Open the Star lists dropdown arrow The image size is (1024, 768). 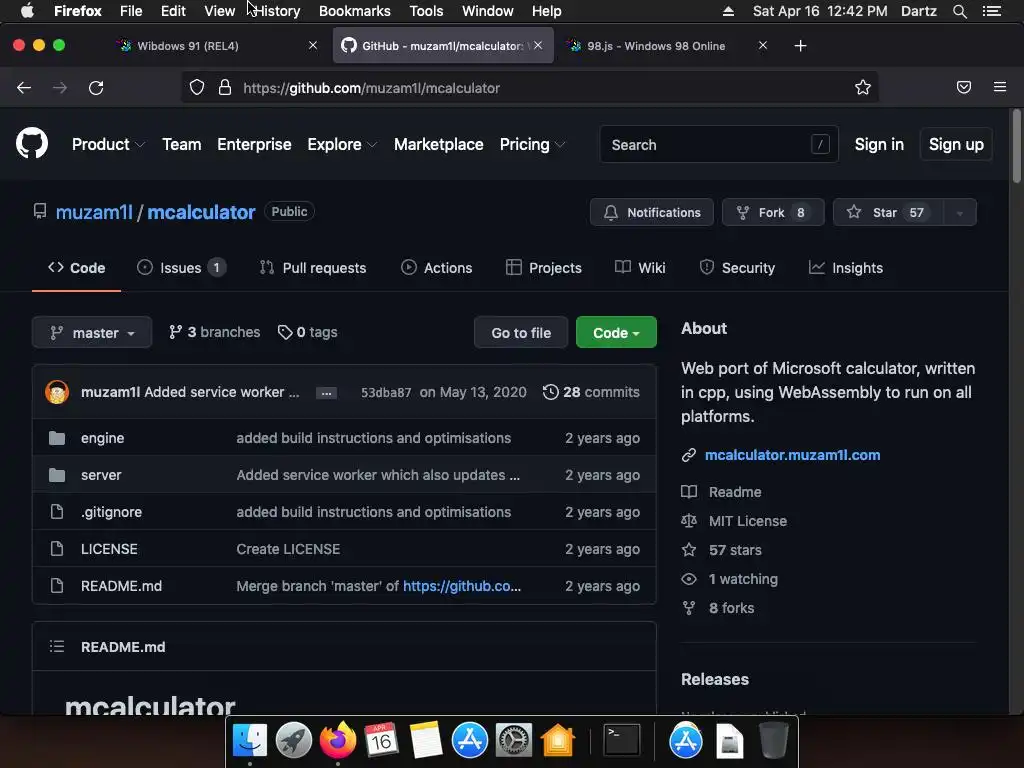pyautogui.click(x=959, y=212)
